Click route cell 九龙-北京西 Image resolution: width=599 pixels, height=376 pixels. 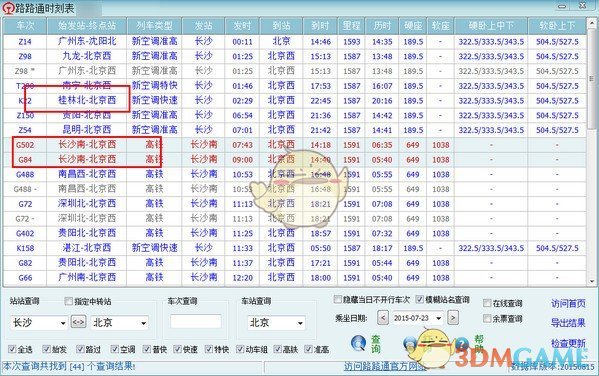(87, 56)
